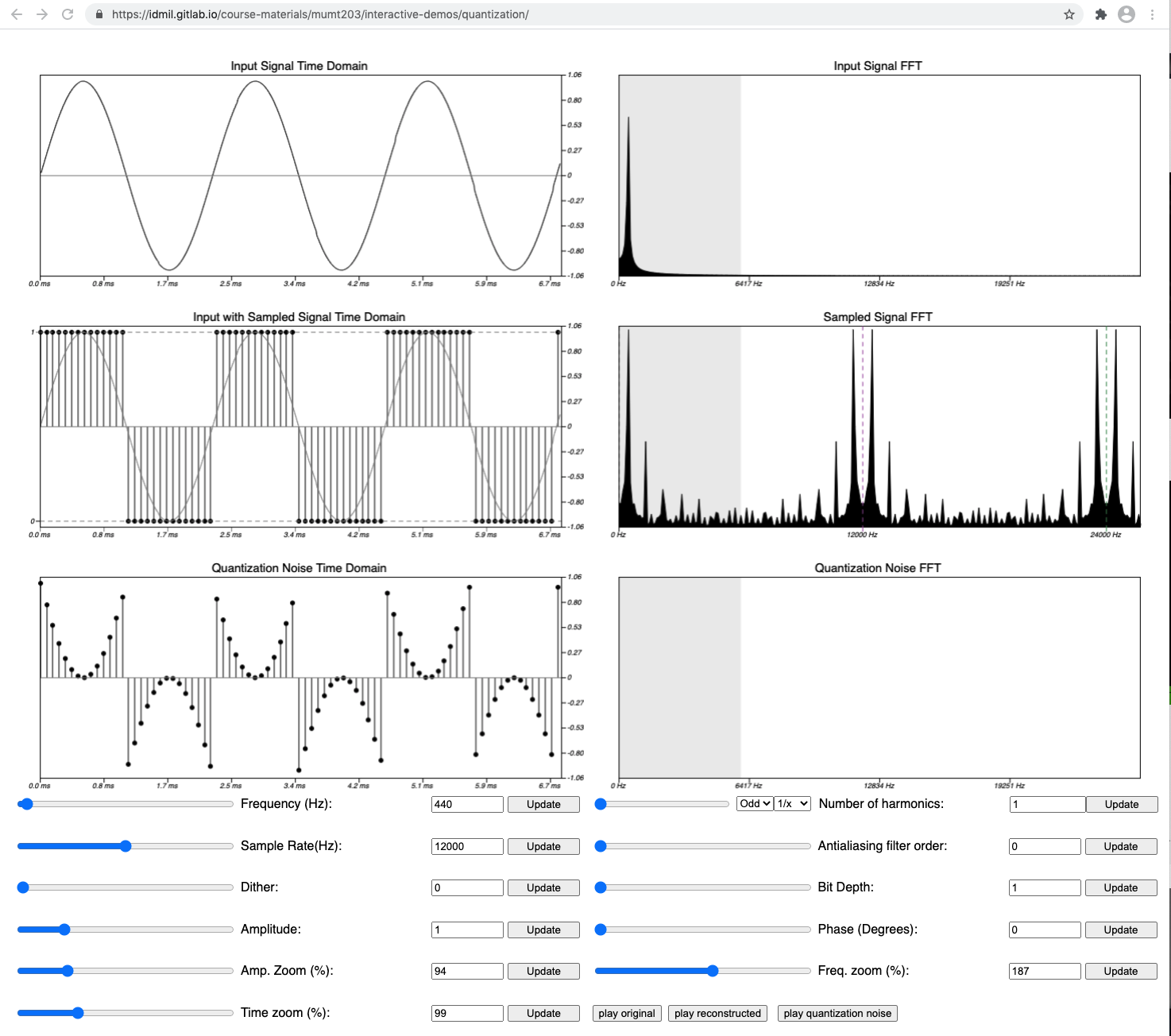Click the address bar URL
1171x1036 pixels.
pos(320,14)
